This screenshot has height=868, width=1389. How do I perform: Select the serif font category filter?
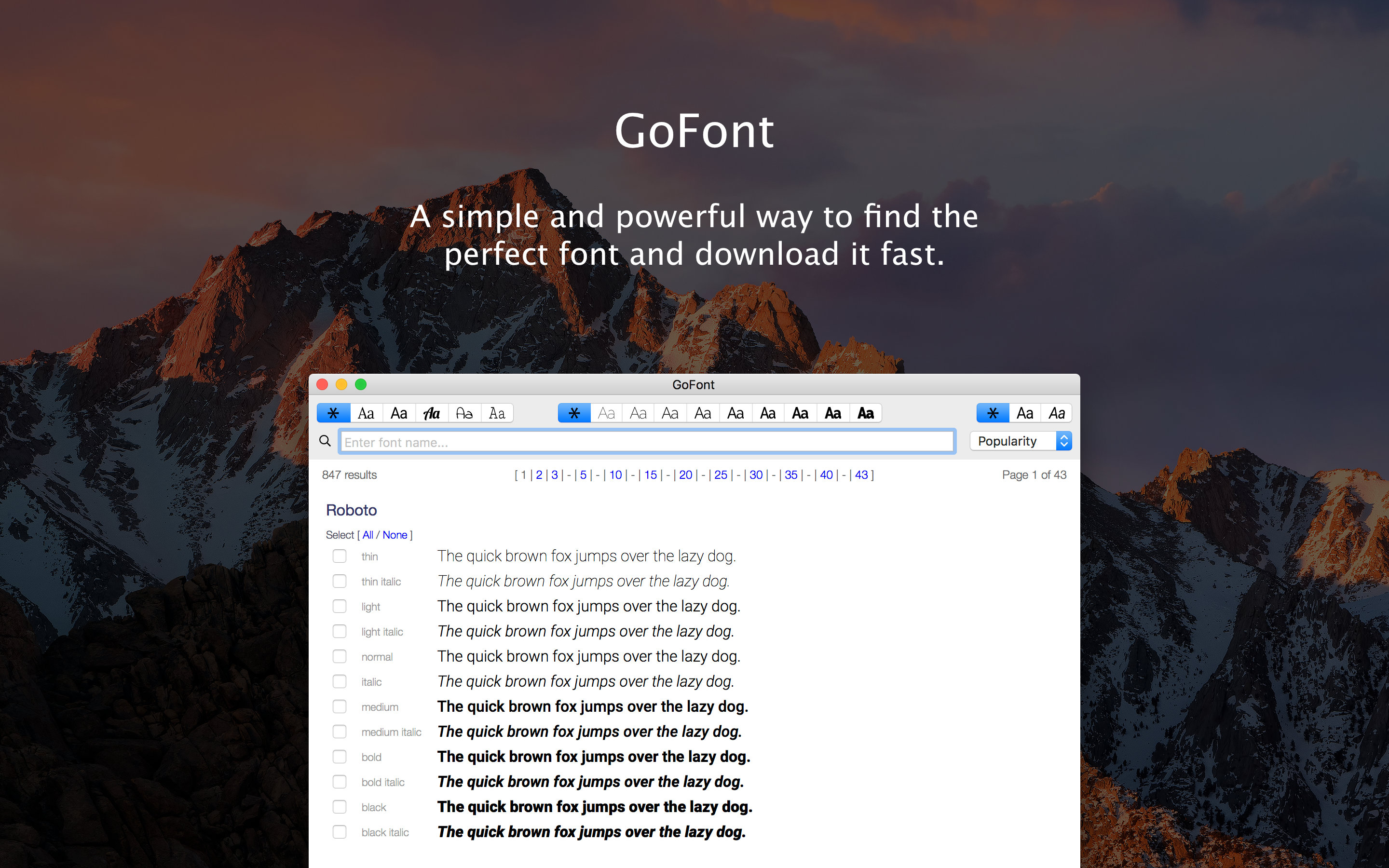coord(366,412)
